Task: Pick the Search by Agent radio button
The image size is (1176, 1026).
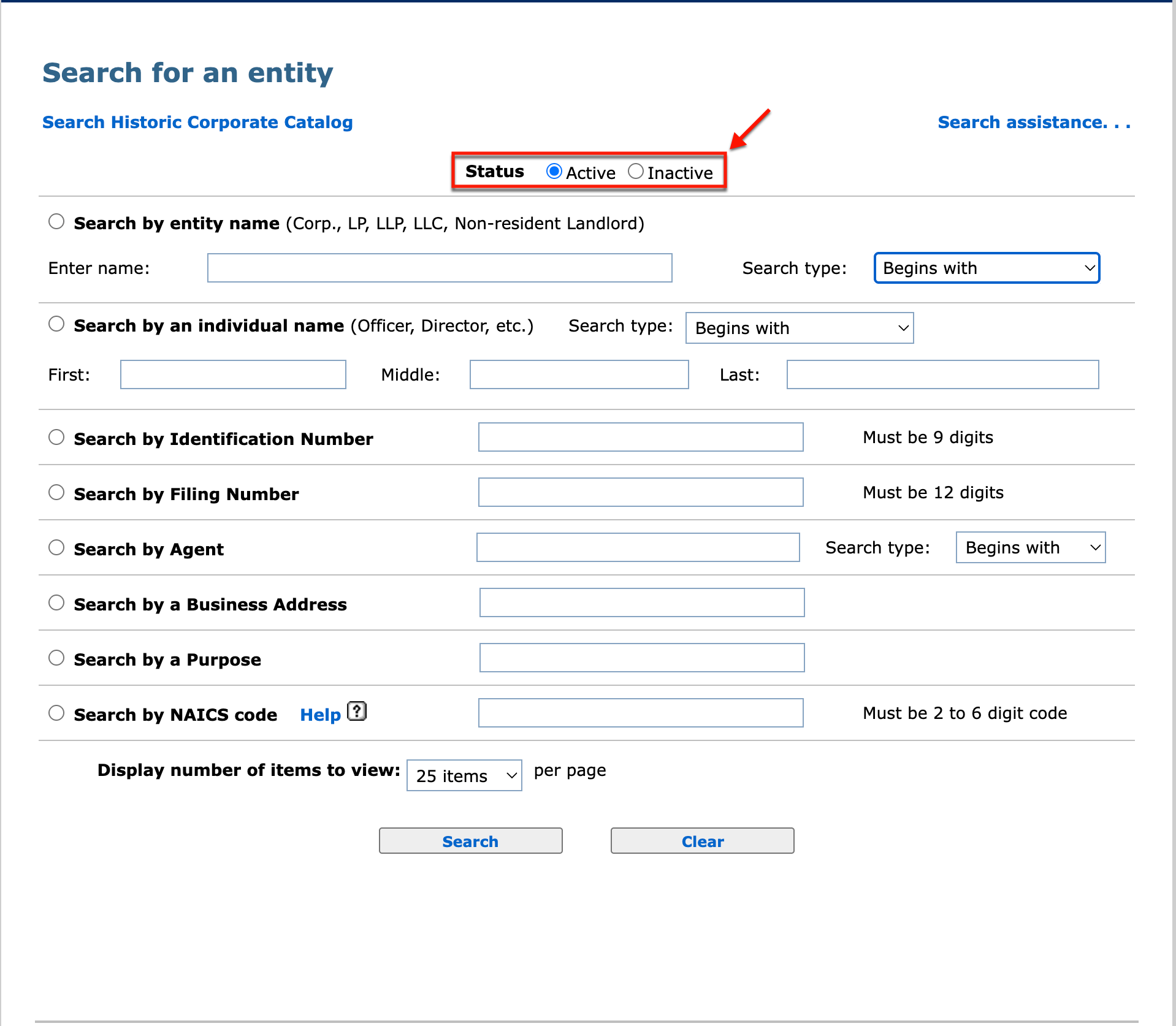Action: click(56, 548)
